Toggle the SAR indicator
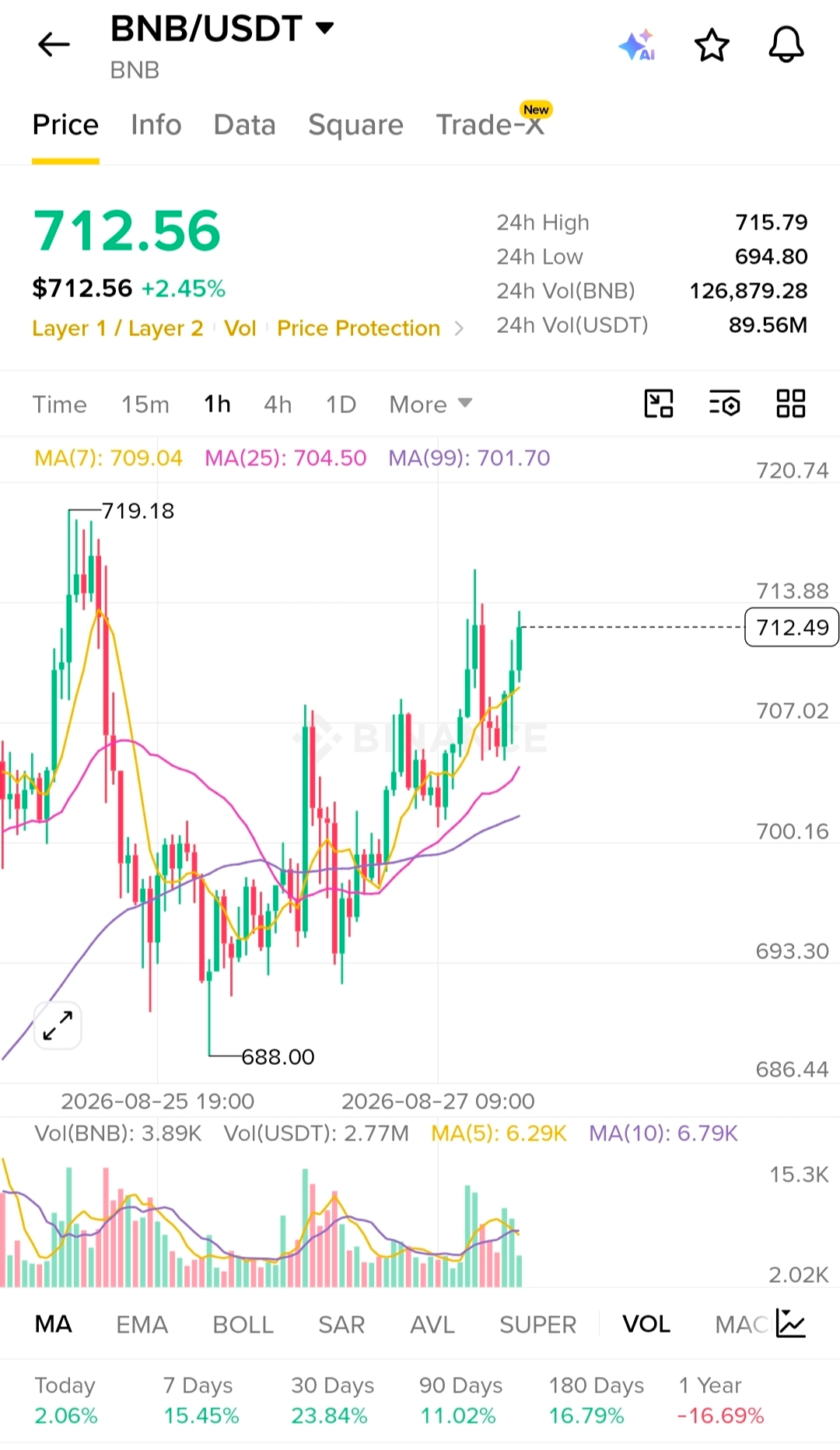The width and height of the screenshot is (840, 1450). pyautogui.click(x=341, y=1324)
